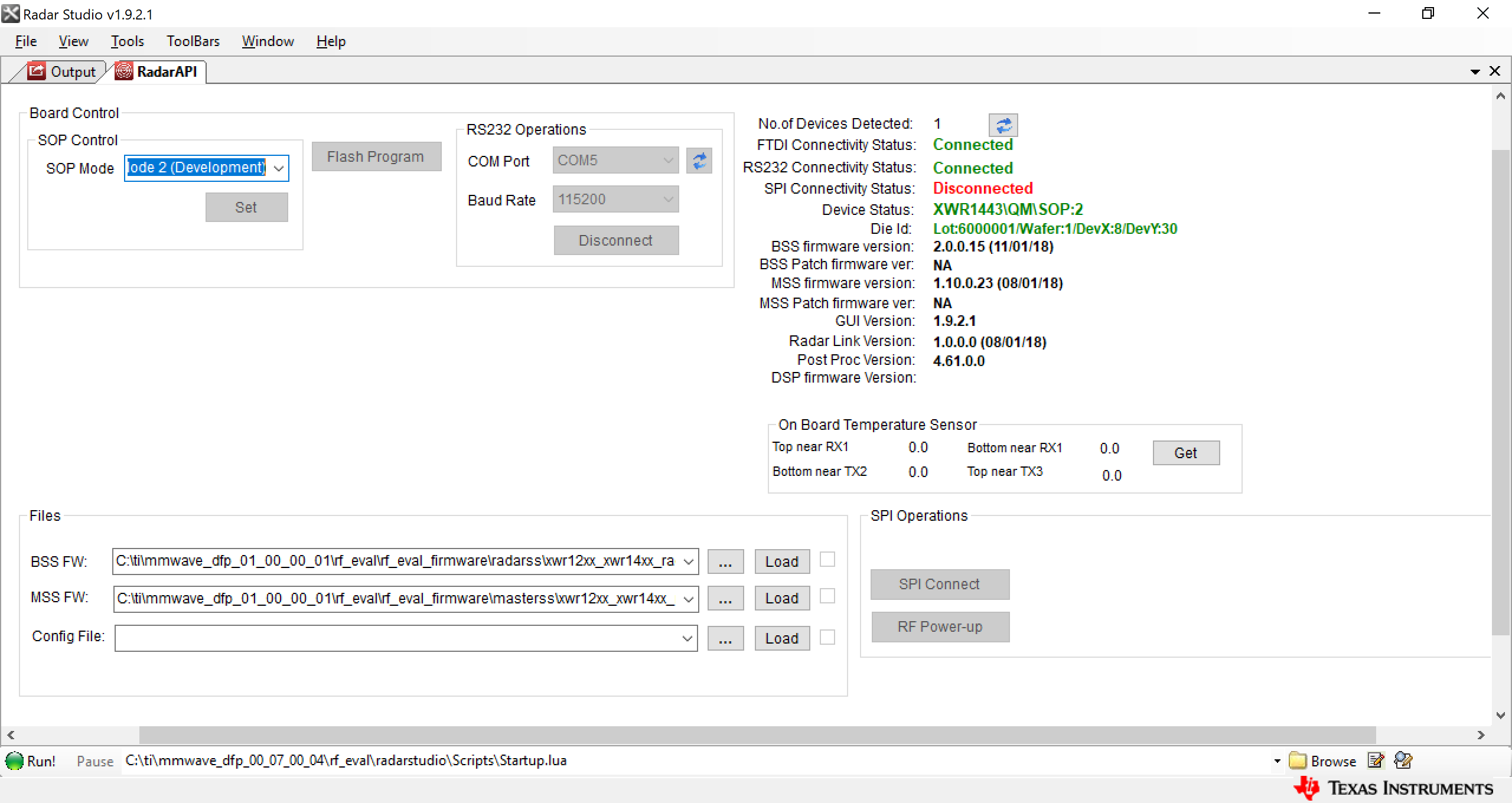Restore down the Radar Studio window
The image size is (1512, 803).
tap(1428, 14)
